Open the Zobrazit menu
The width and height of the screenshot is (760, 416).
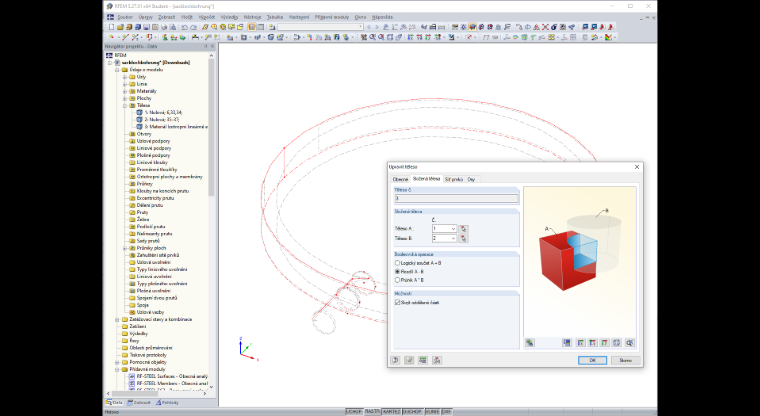pyautogui.click(x=166, y=17)
